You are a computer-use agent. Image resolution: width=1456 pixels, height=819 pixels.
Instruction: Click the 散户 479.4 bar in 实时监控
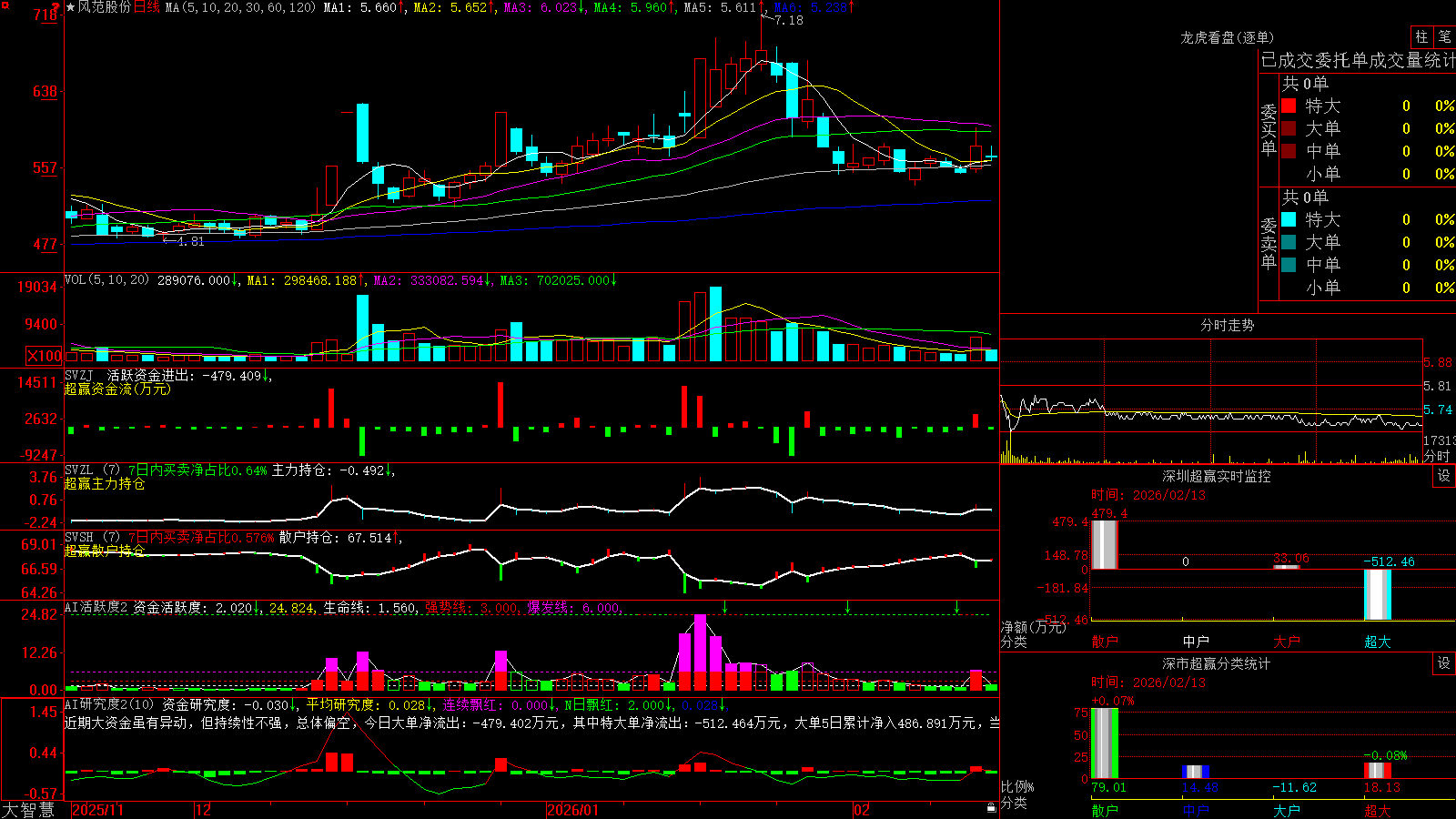click(1105, 545)
